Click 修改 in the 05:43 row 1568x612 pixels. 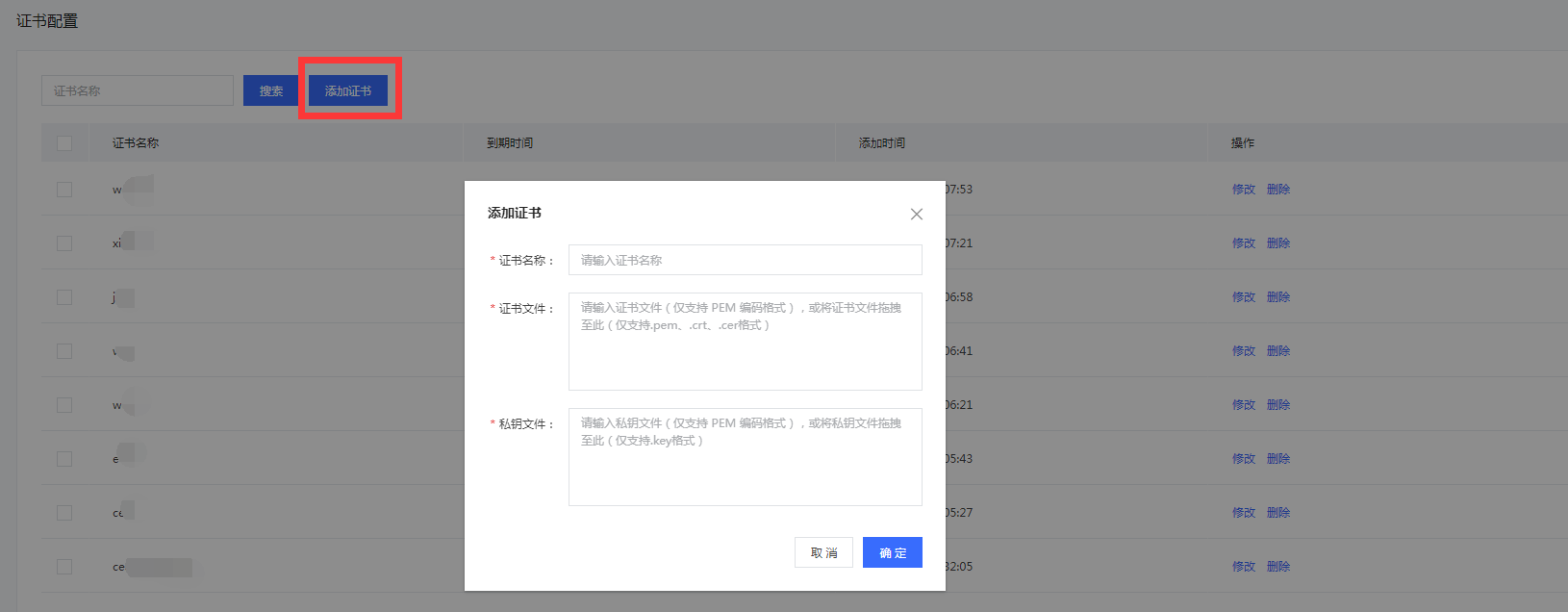pos(1244,459)
